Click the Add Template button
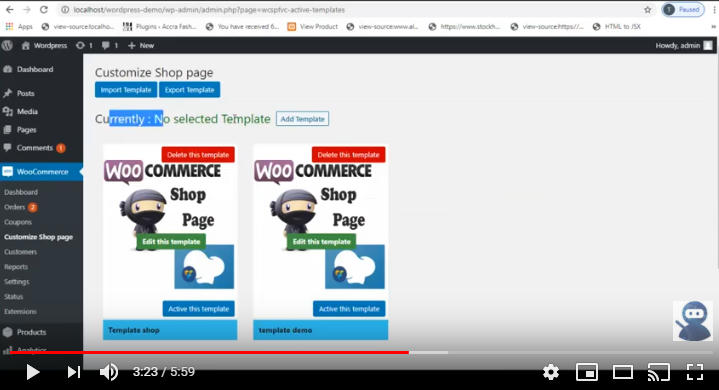 302,119
